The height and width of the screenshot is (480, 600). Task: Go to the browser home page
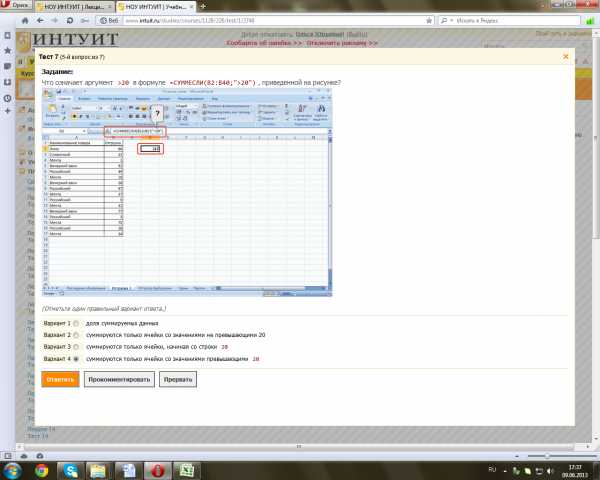click(25, 20)
